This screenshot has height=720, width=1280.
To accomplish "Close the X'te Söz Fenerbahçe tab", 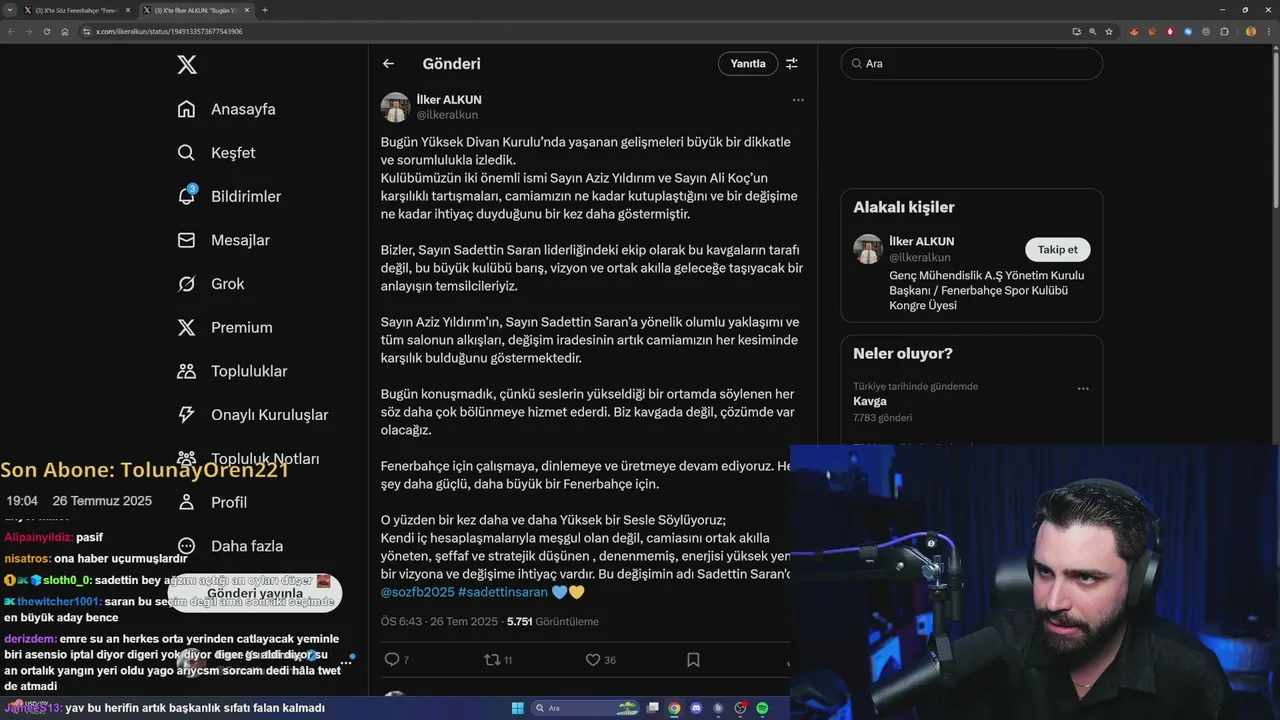I will tap(128, 10).
